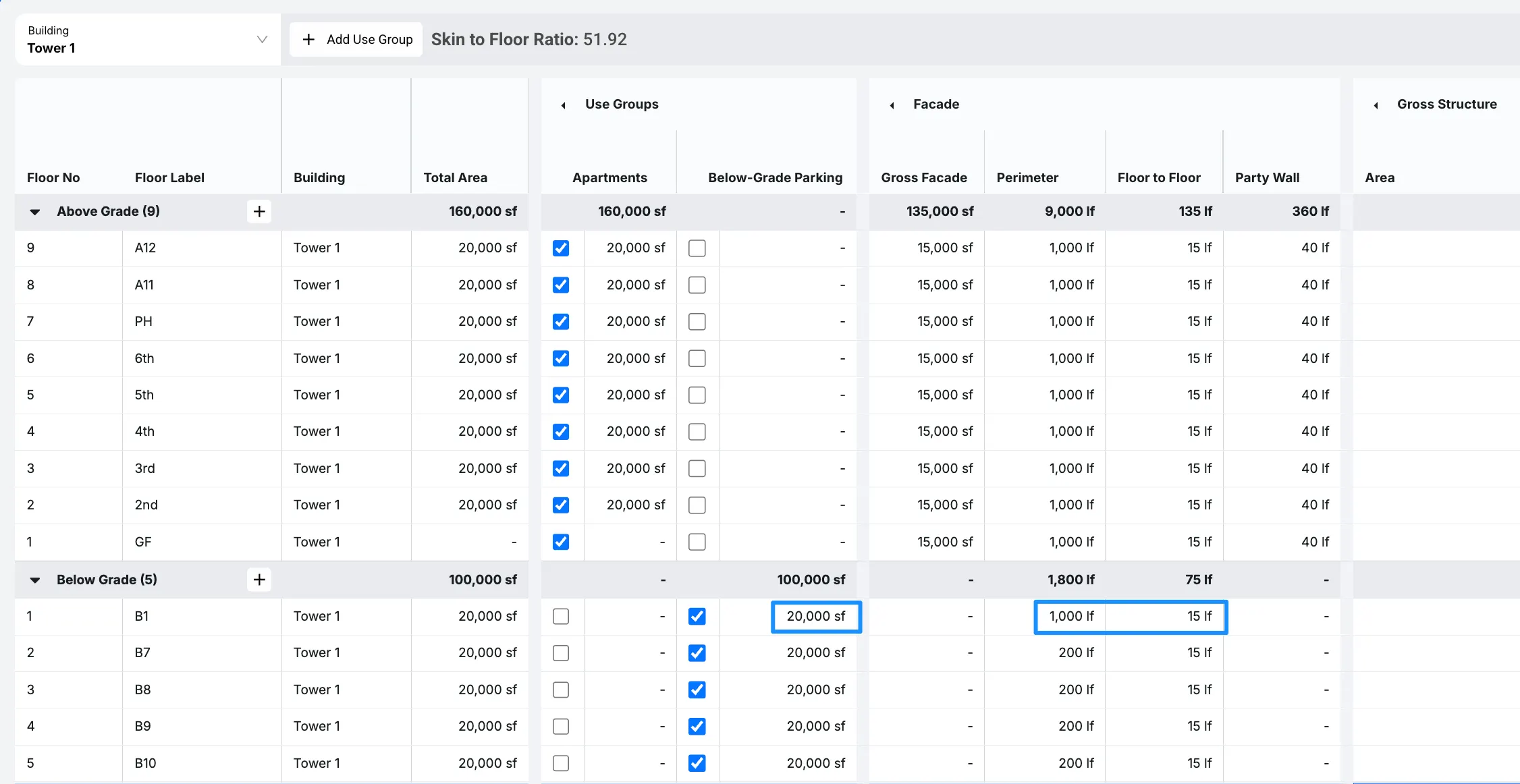Toggle Apartments checkbox for 4th floor
1520x784 pixels.
[561, 432]
